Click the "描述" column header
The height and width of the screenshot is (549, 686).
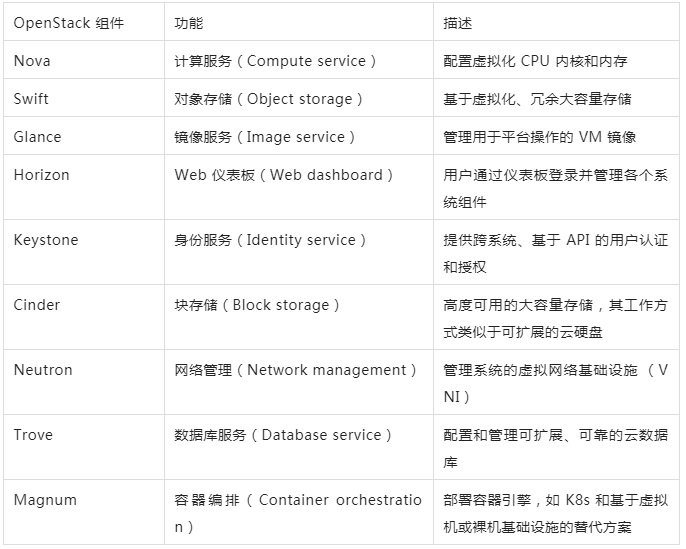point(457,23)
